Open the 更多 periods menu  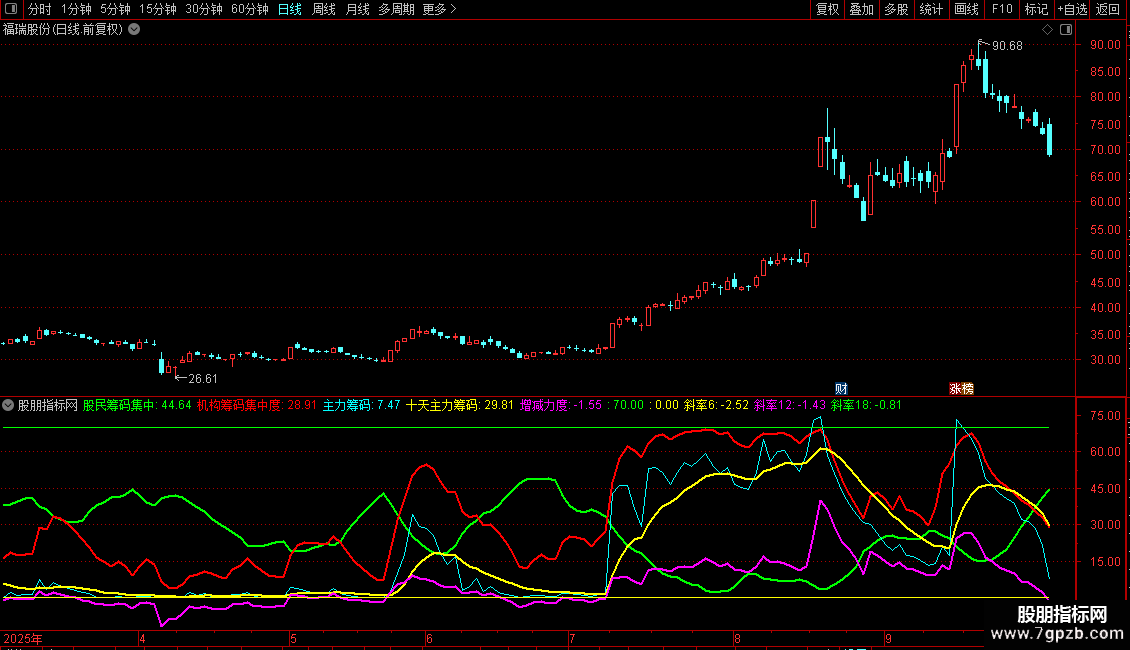point(439,10)
